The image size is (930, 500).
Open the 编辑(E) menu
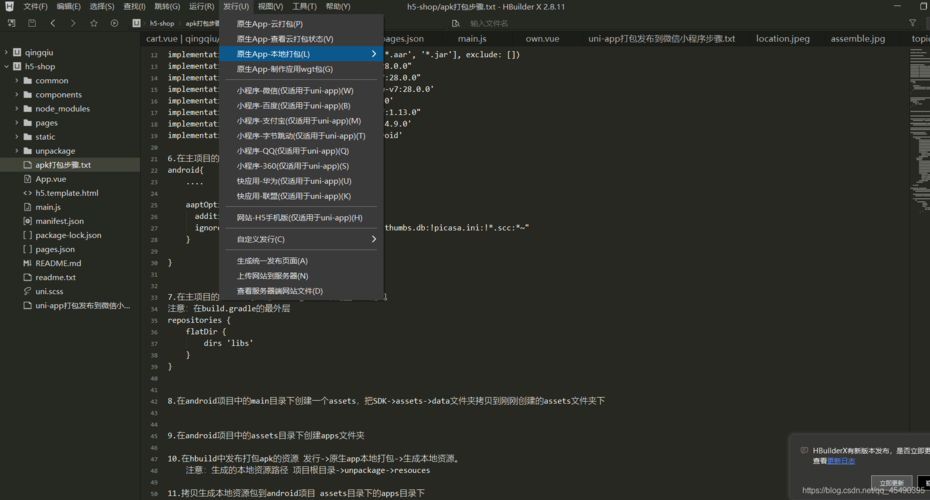tap(69, 7)
